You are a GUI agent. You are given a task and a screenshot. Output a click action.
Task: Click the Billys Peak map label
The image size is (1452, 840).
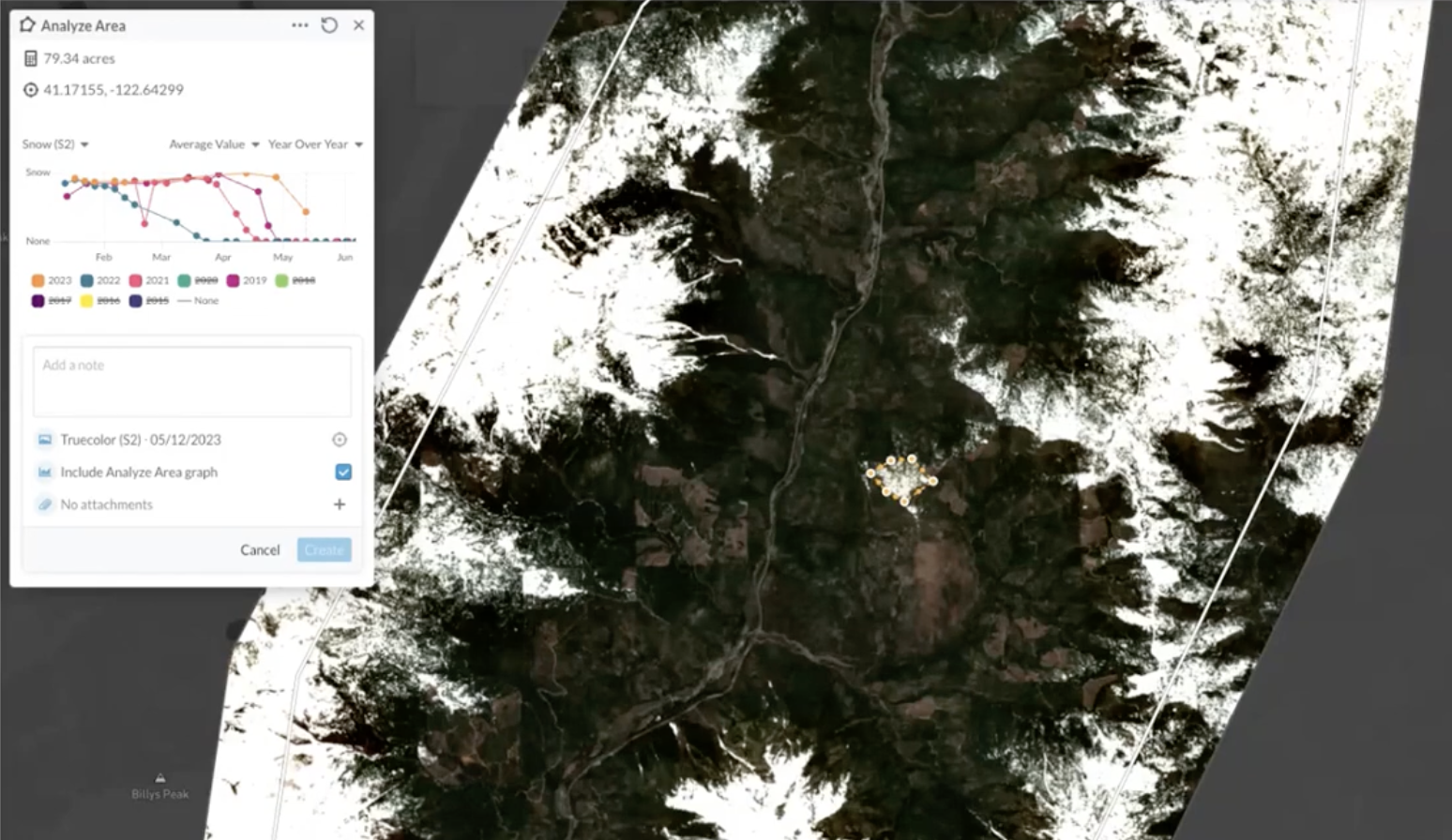click(160, 794)
